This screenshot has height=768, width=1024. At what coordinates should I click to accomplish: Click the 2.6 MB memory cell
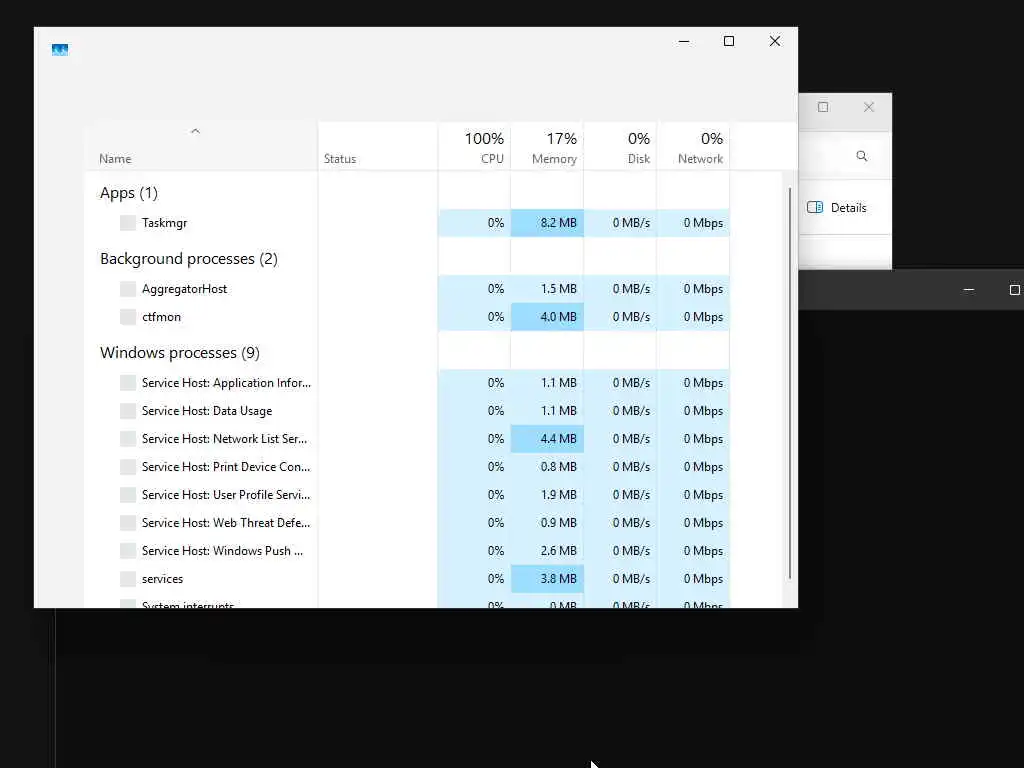[x=547, y=551]
